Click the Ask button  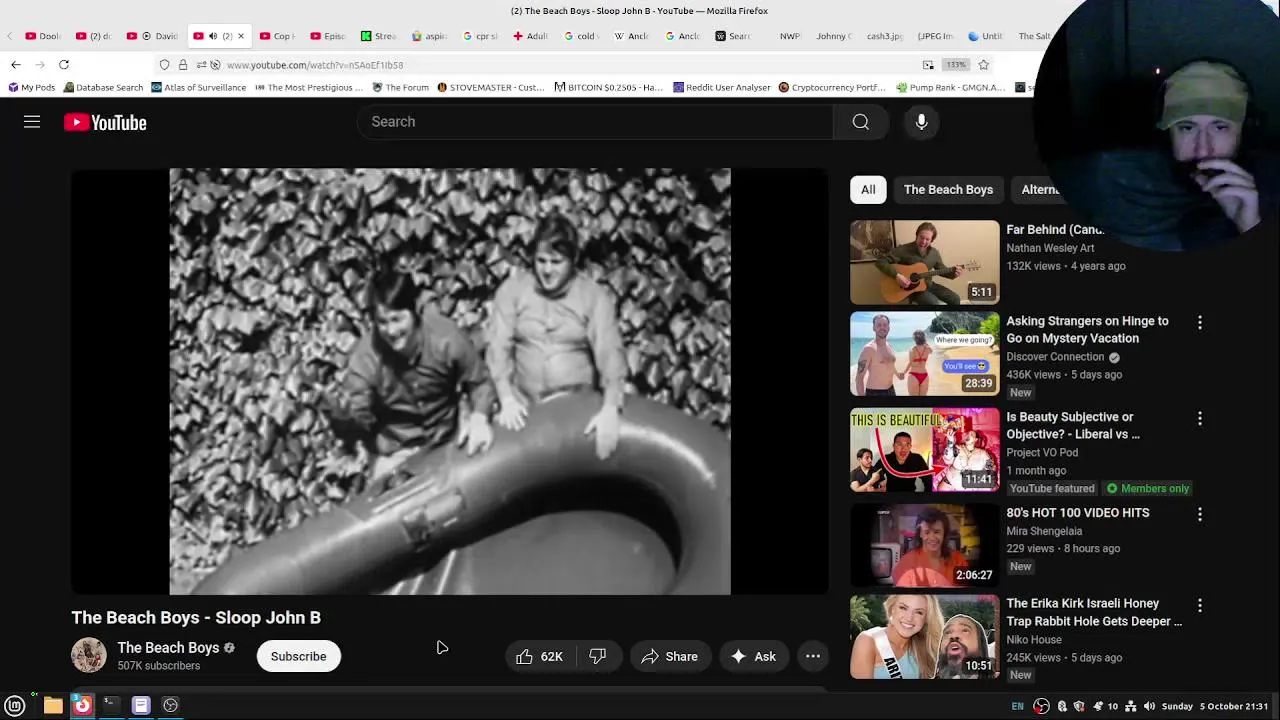pos(753,656)
